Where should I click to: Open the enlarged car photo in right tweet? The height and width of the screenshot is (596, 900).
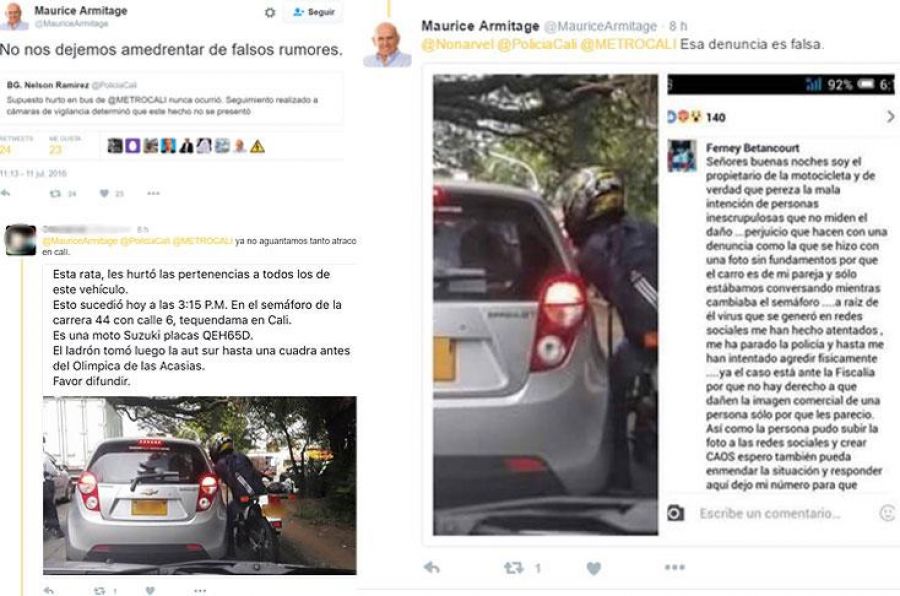pyautogui.click(x=545, y=304)
